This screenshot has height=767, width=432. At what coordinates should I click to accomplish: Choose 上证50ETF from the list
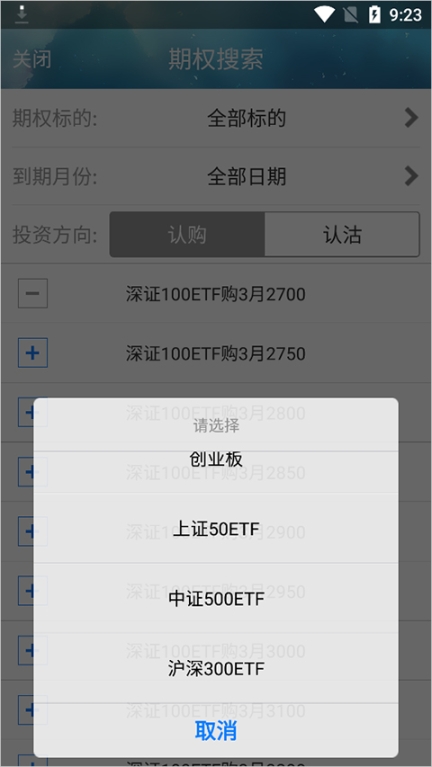coord(216,528)
